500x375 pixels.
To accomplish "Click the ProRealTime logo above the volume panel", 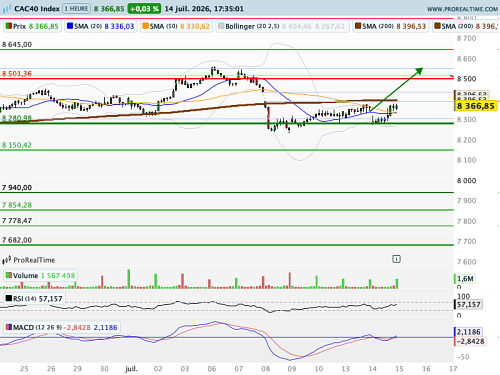I will tap(29, 260).
